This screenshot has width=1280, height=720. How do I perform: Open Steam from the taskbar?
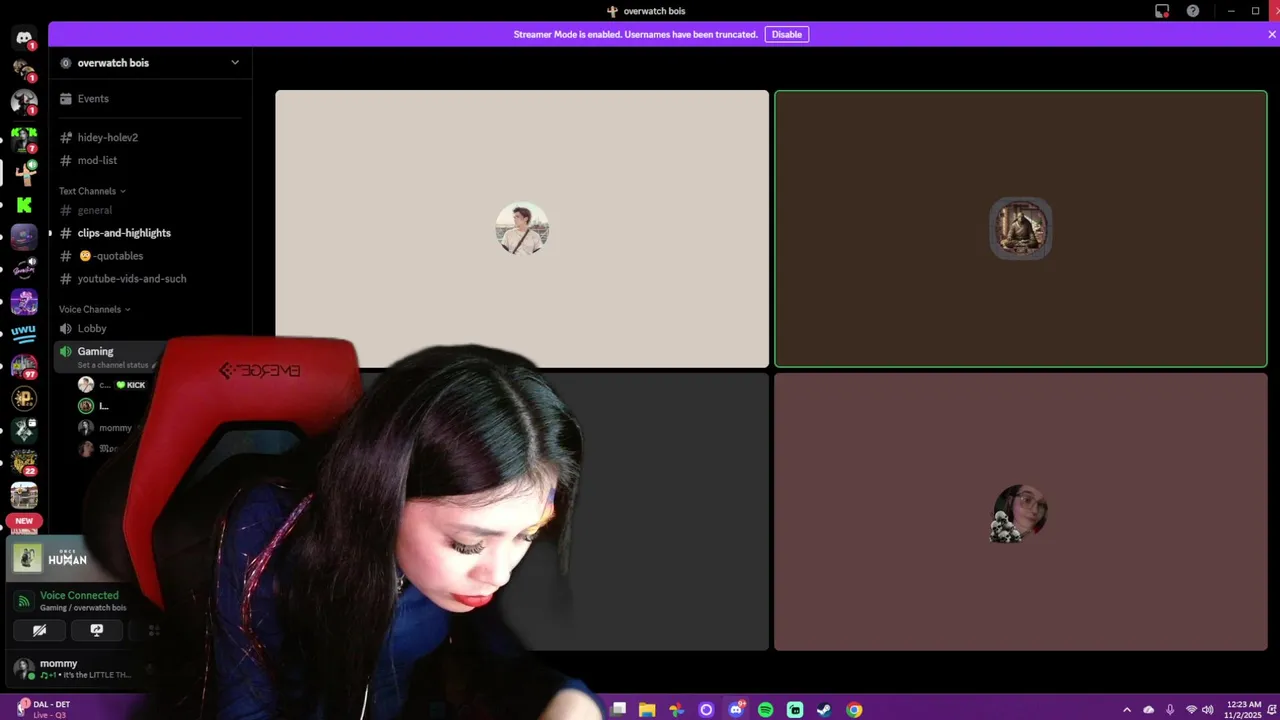tap(824, 709)
